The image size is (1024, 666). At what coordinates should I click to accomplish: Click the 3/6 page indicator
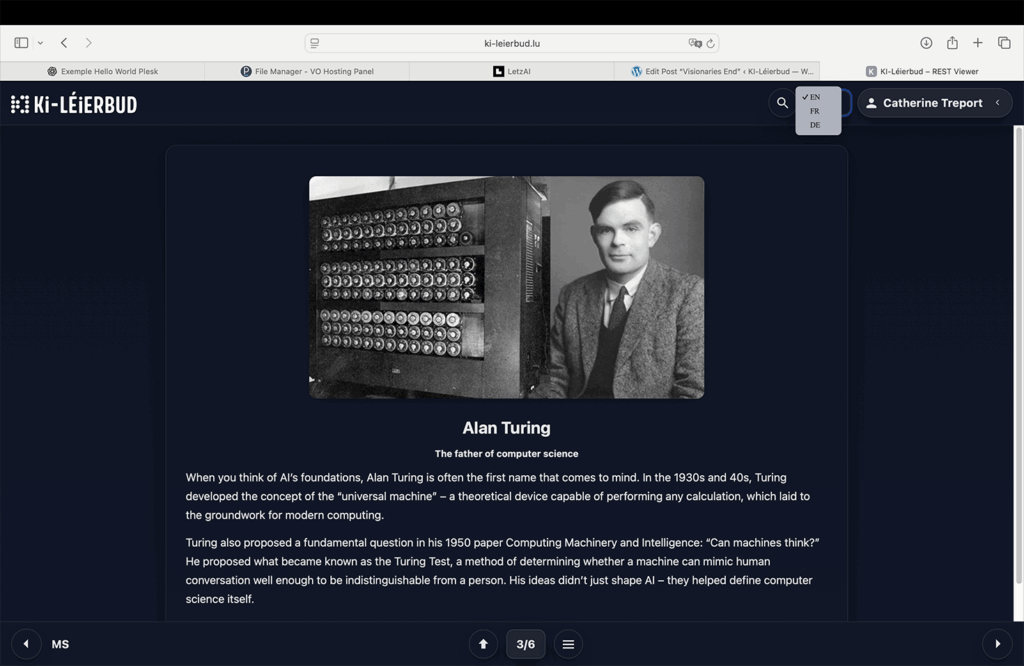point(525,644)
